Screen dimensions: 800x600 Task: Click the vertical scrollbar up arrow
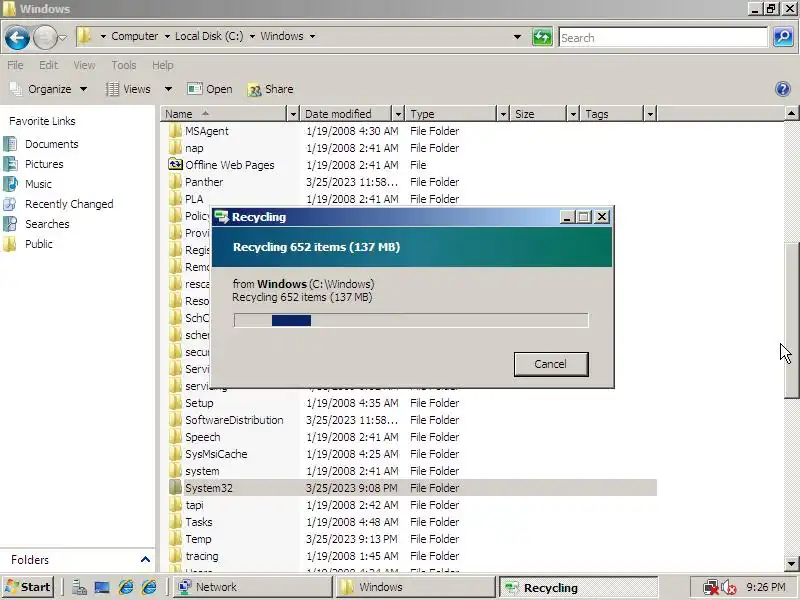pyautogui.click(x=791, y=113)
